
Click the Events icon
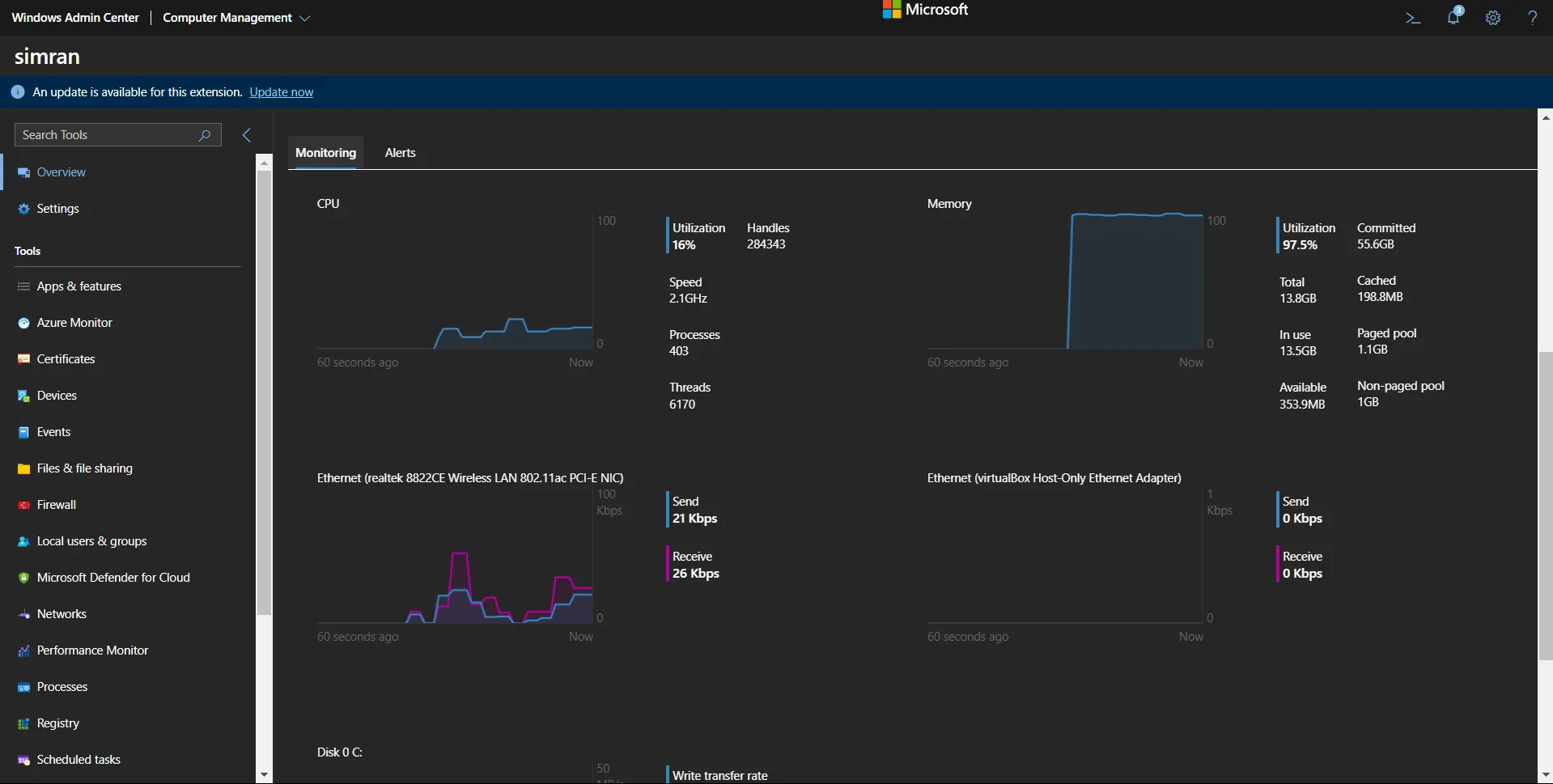click(24, 432)
